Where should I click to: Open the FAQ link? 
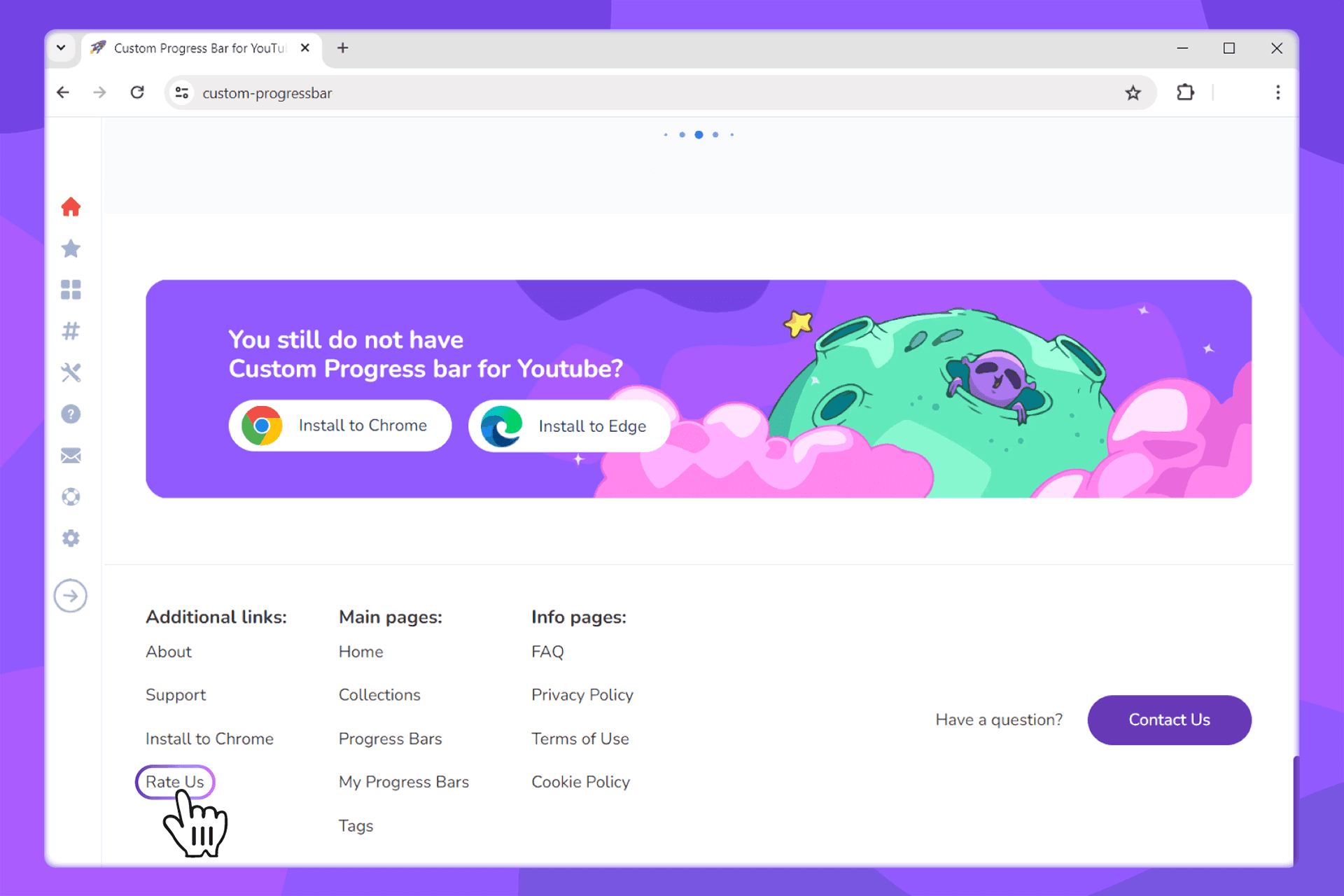547,652
